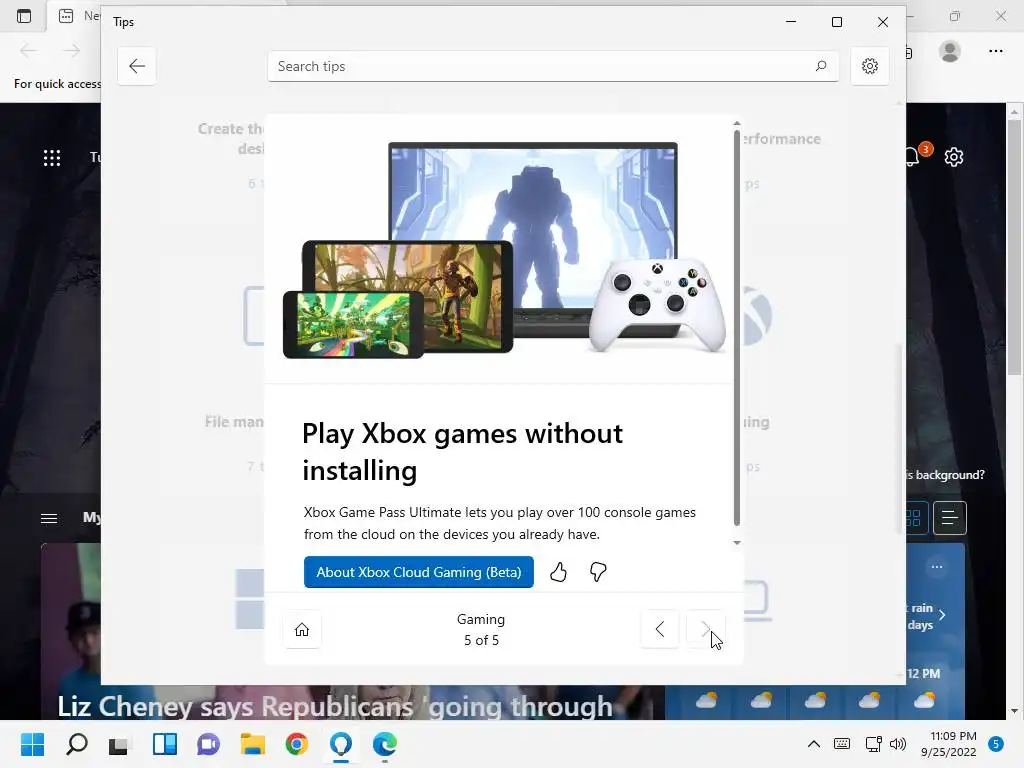Open taskbar Search

click(x=77, y=744)
